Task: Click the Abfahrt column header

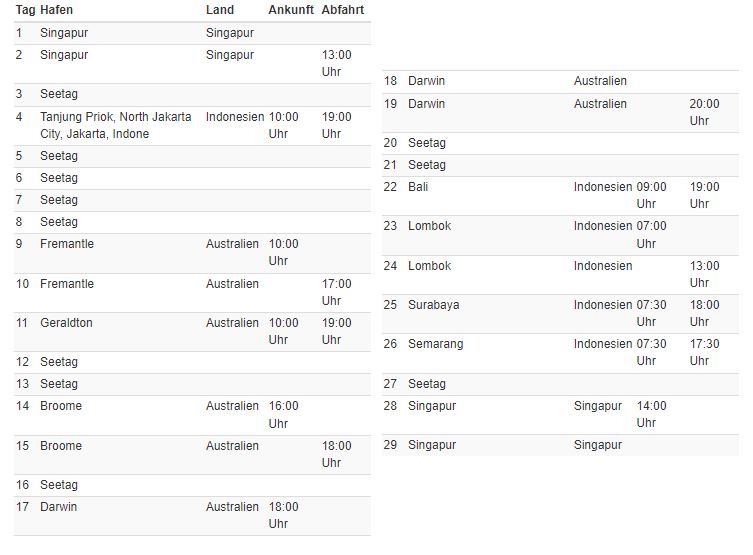Action: [343, 10]
